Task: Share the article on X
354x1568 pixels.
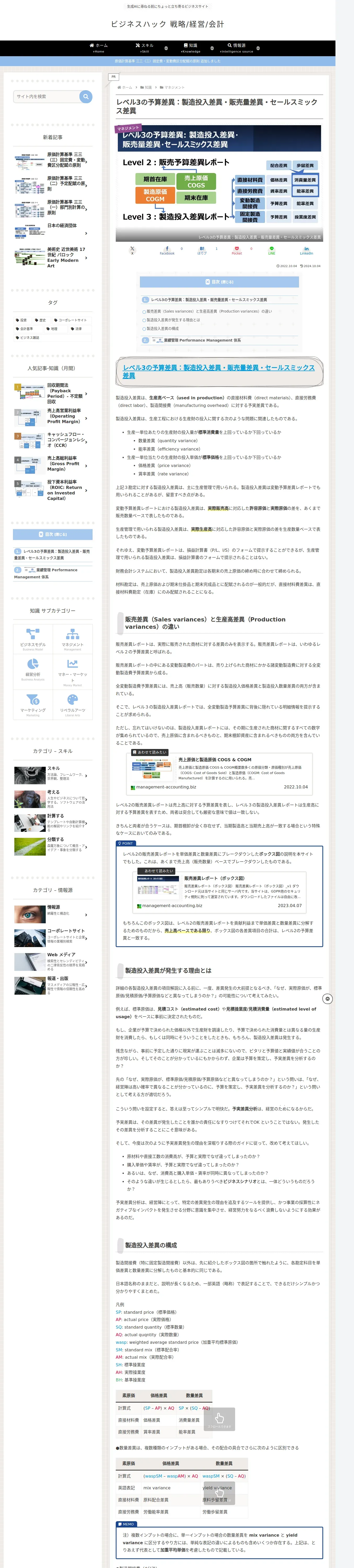Action: [x=132, y=250]
